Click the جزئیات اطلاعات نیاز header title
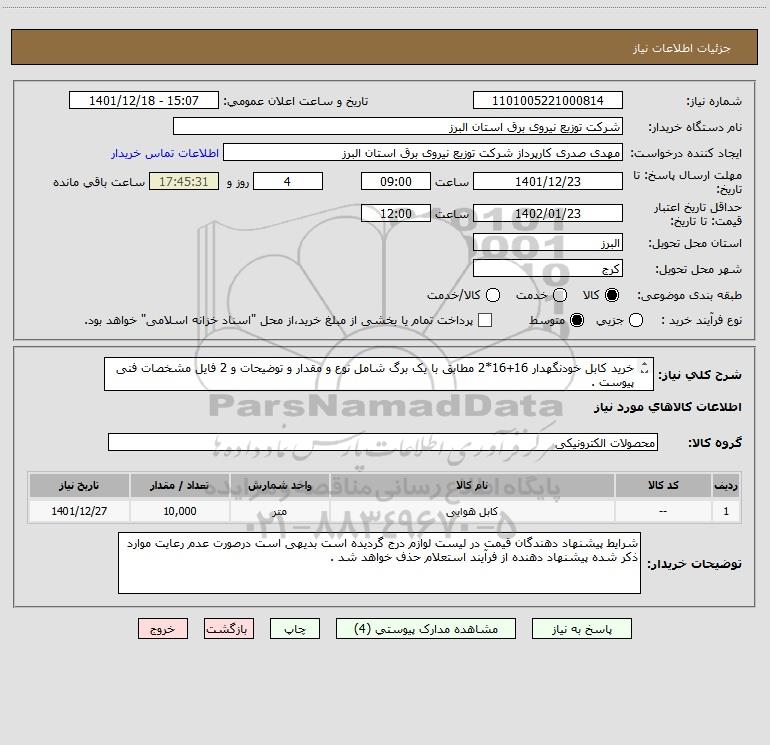770x745 pixels. (x=682, y=48)
